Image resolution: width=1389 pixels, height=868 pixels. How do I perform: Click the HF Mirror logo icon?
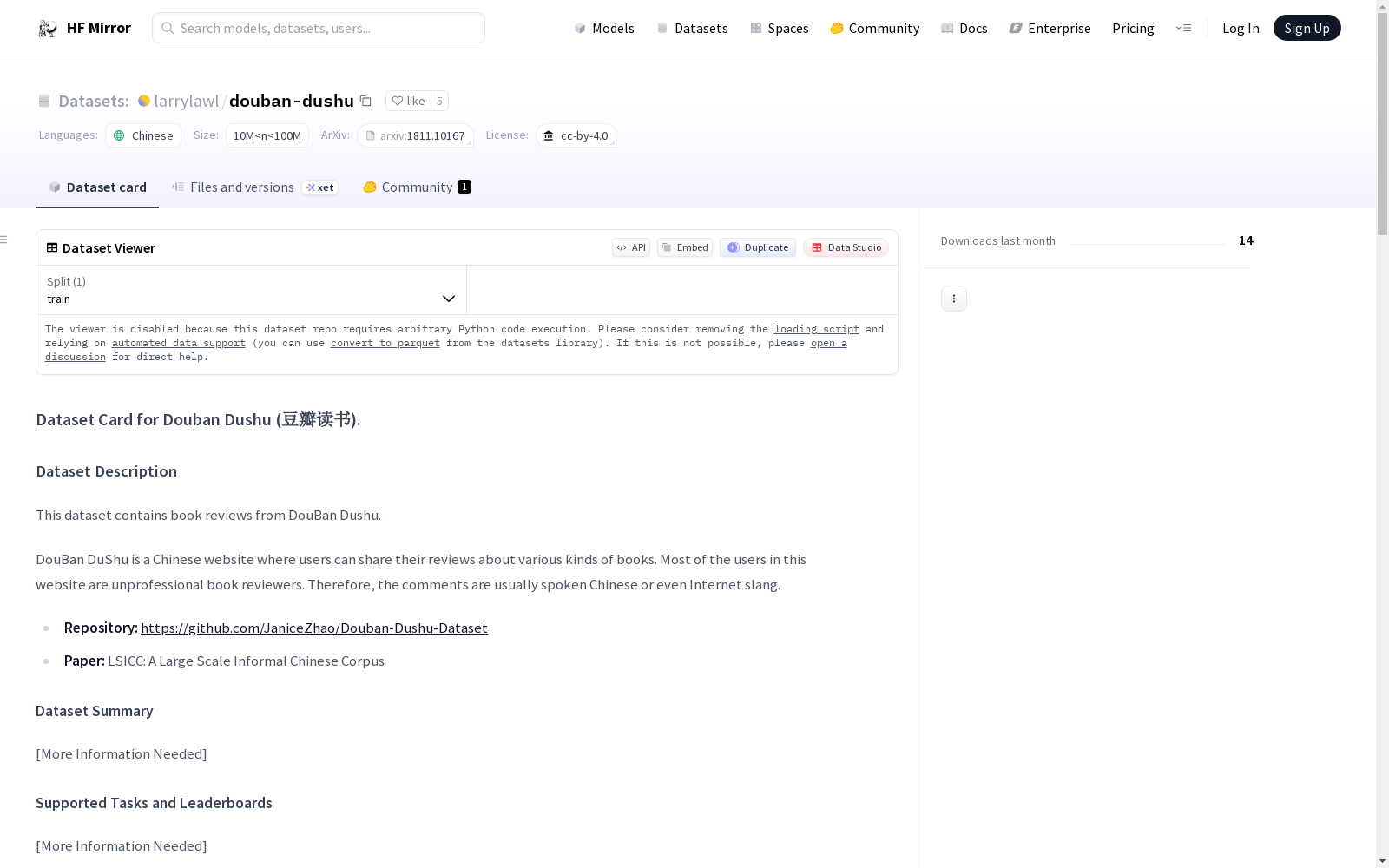point(48,29)
